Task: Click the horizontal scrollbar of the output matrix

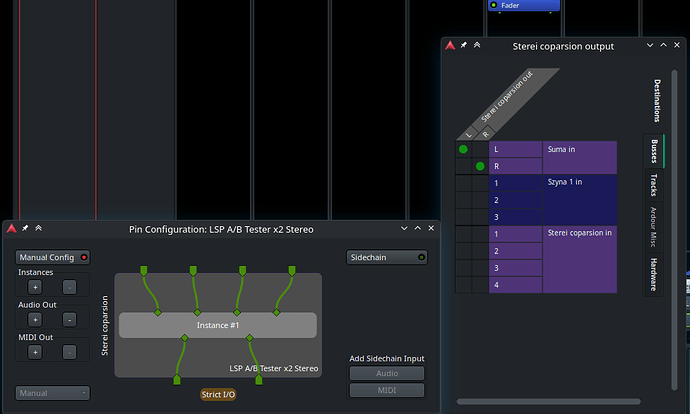Action: [548, 401]
